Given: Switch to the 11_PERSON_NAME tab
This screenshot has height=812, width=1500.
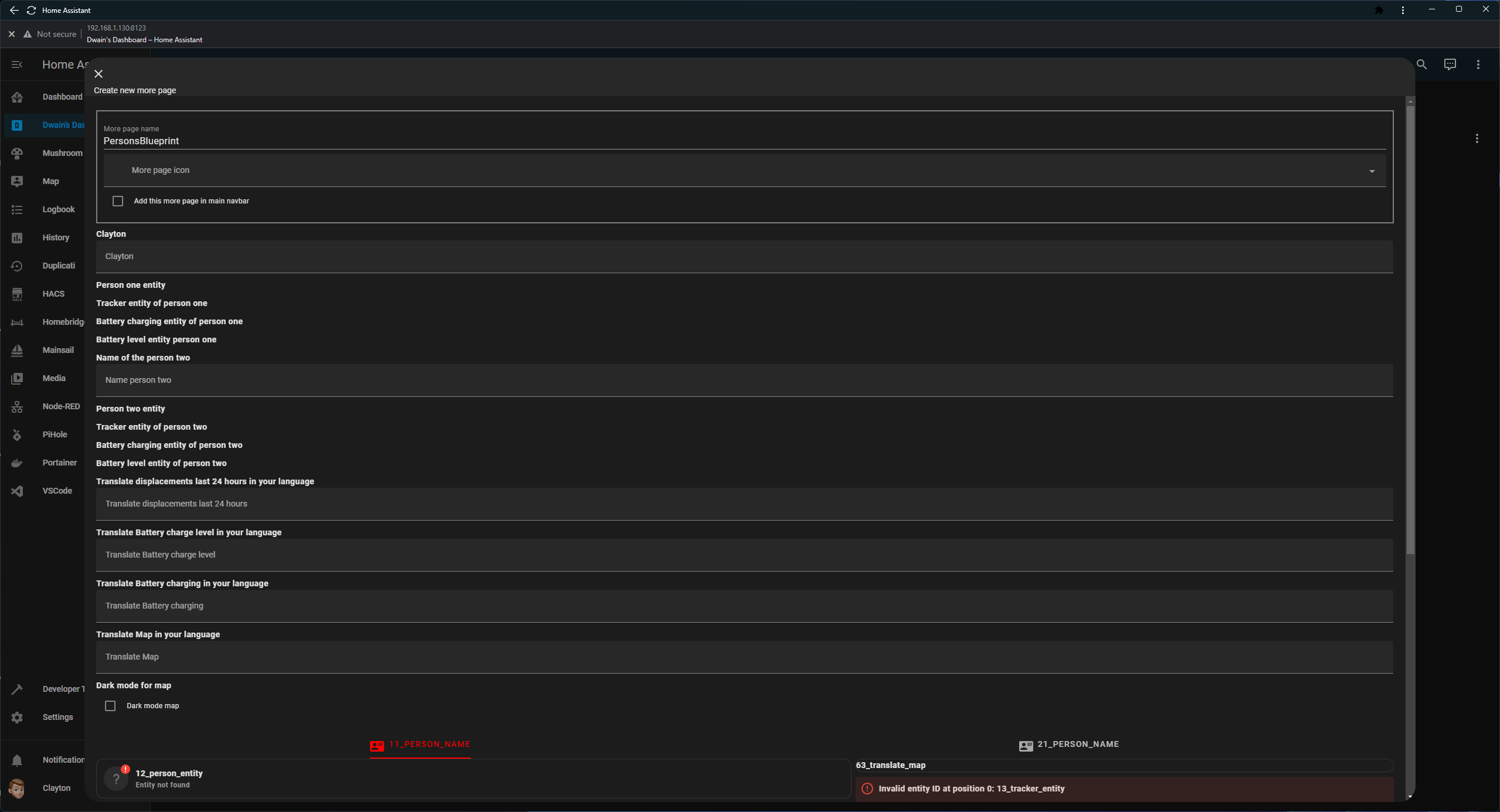Looking at the screenshot, I should tap(419, 744).
